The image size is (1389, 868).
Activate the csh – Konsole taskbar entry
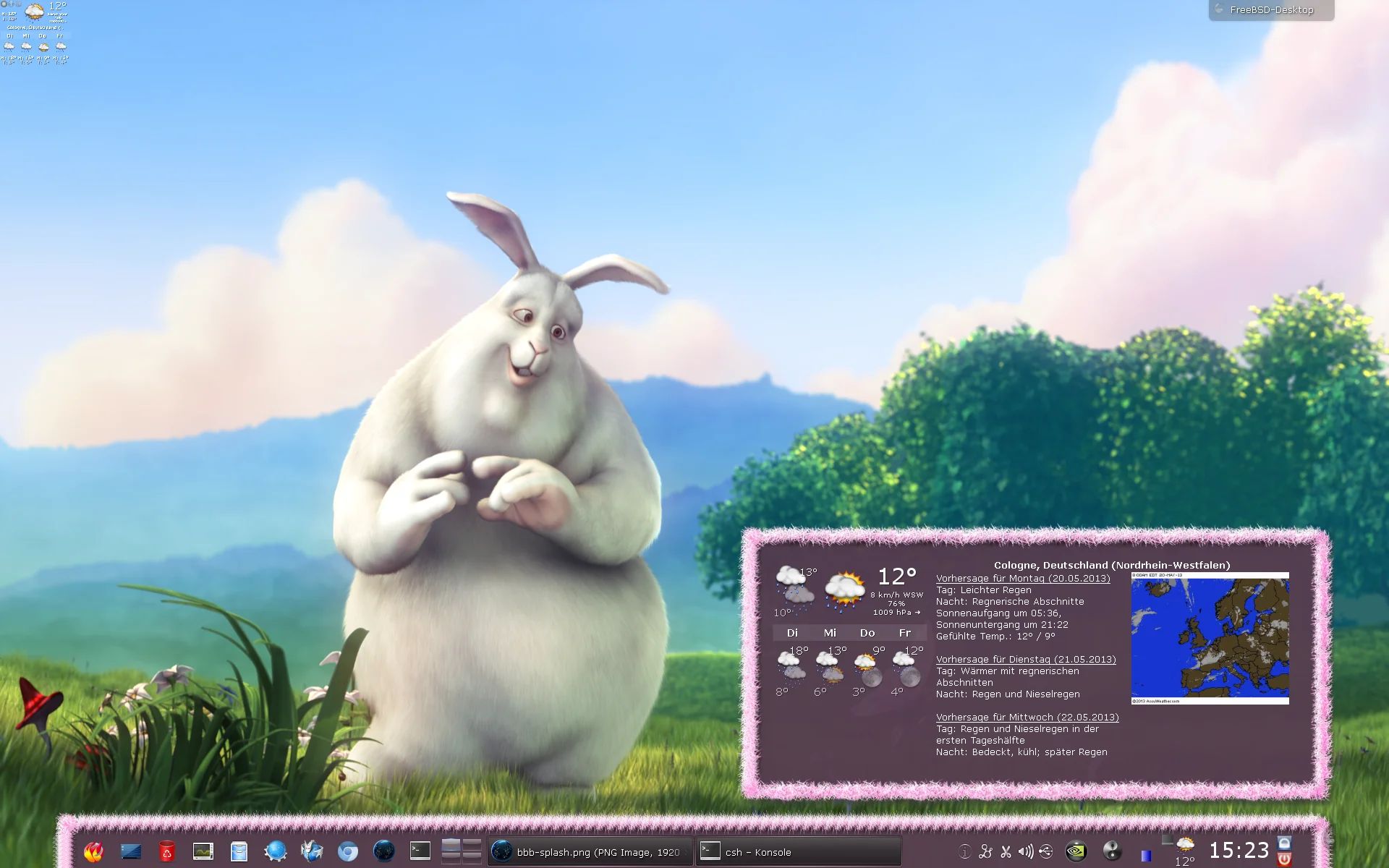[798, 852]
